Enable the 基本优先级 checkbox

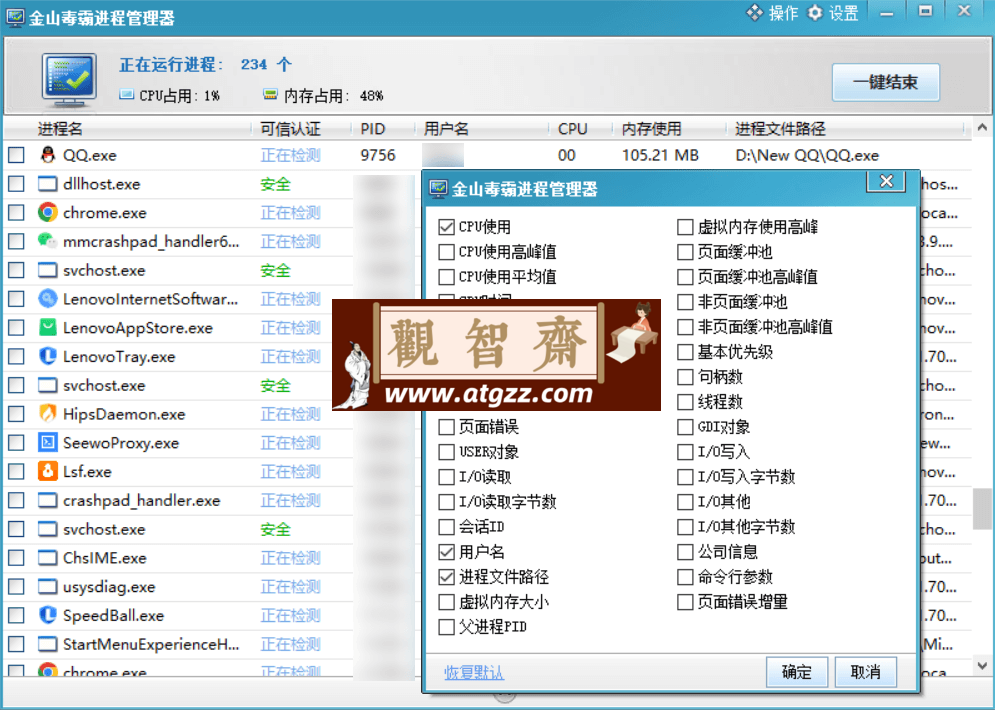[x=685, y=352]
